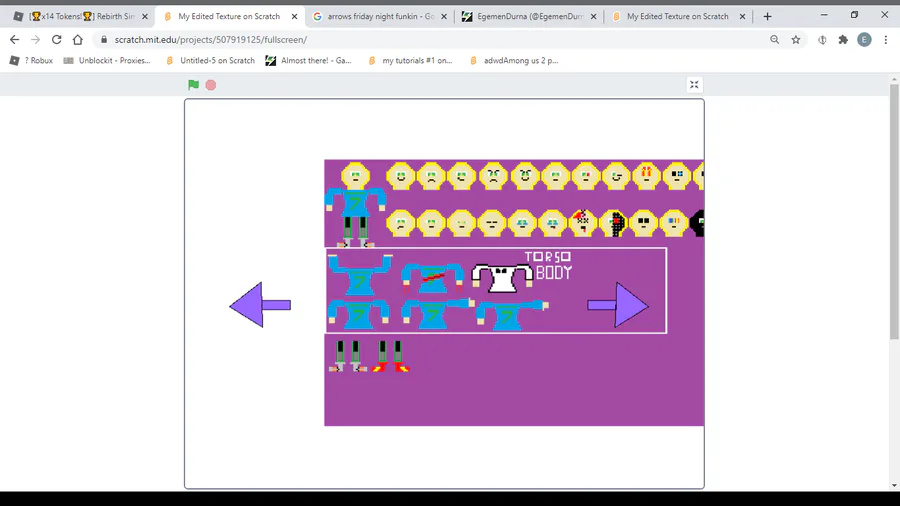Click the shield extension icon in toolbar
The width and height of the screenshot is (900, 506).
822,40
